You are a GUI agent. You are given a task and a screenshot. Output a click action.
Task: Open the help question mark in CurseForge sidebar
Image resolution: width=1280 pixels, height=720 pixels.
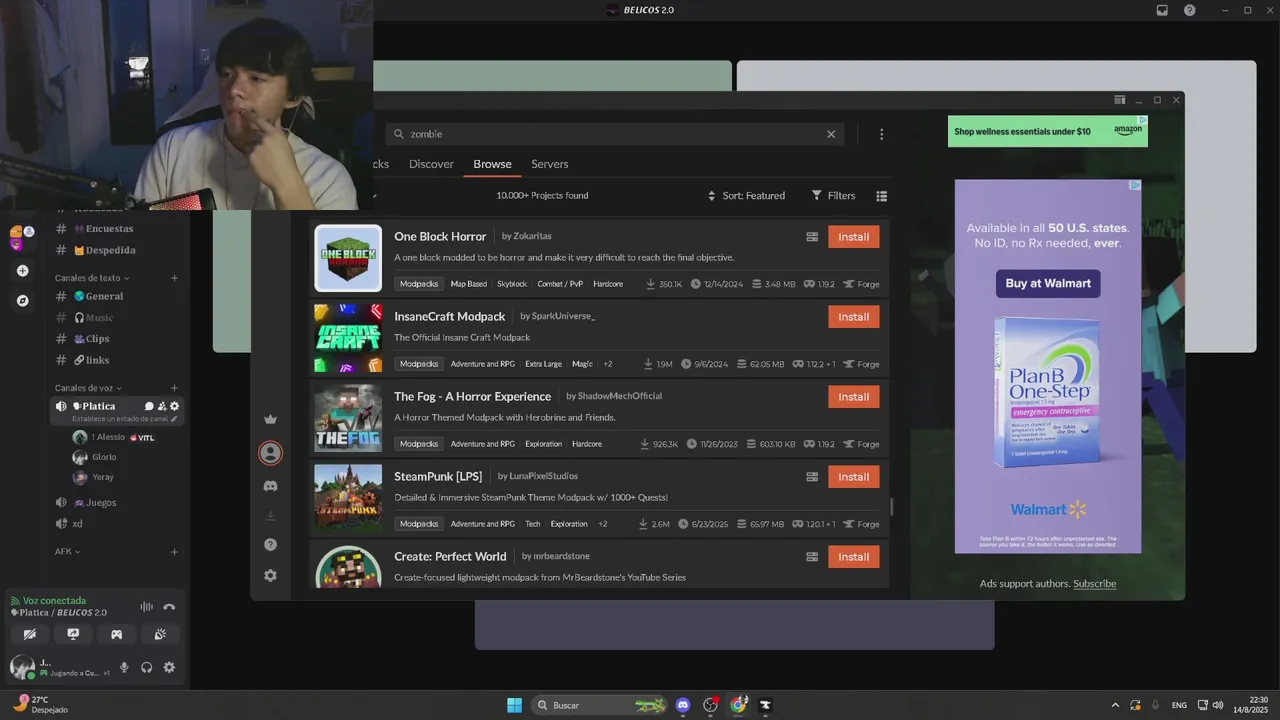coord(270,545)
